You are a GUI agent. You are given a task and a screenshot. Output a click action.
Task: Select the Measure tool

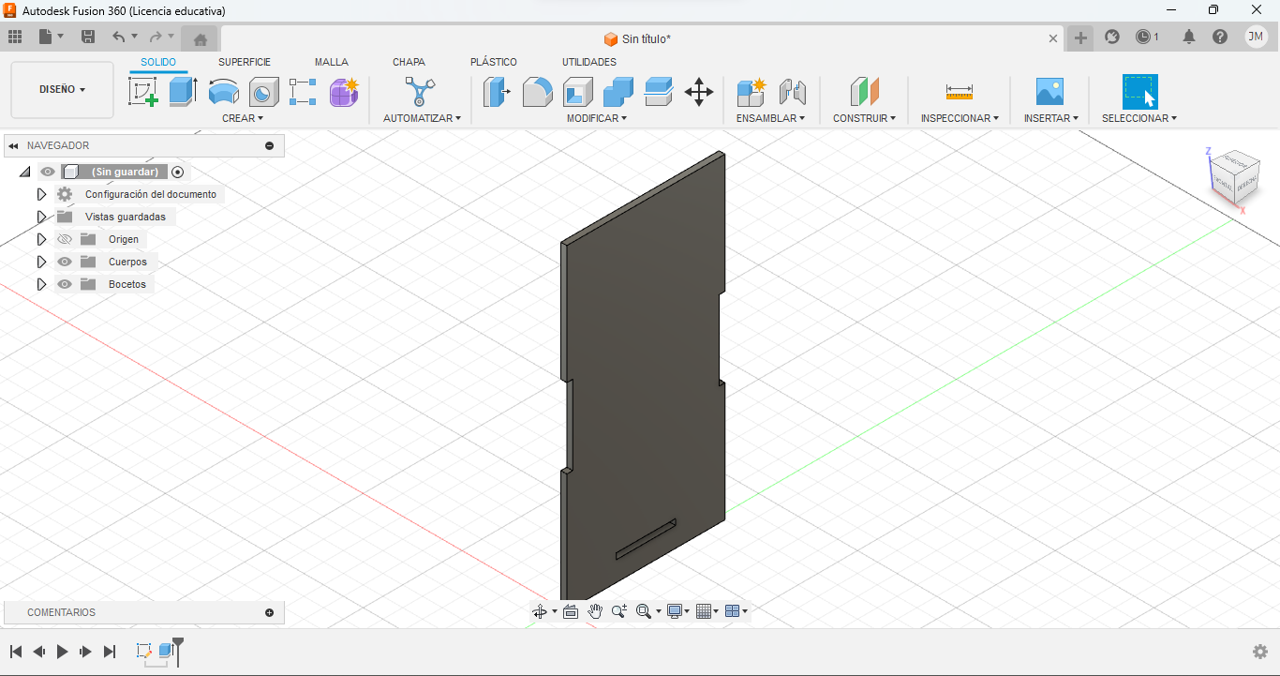959,92
